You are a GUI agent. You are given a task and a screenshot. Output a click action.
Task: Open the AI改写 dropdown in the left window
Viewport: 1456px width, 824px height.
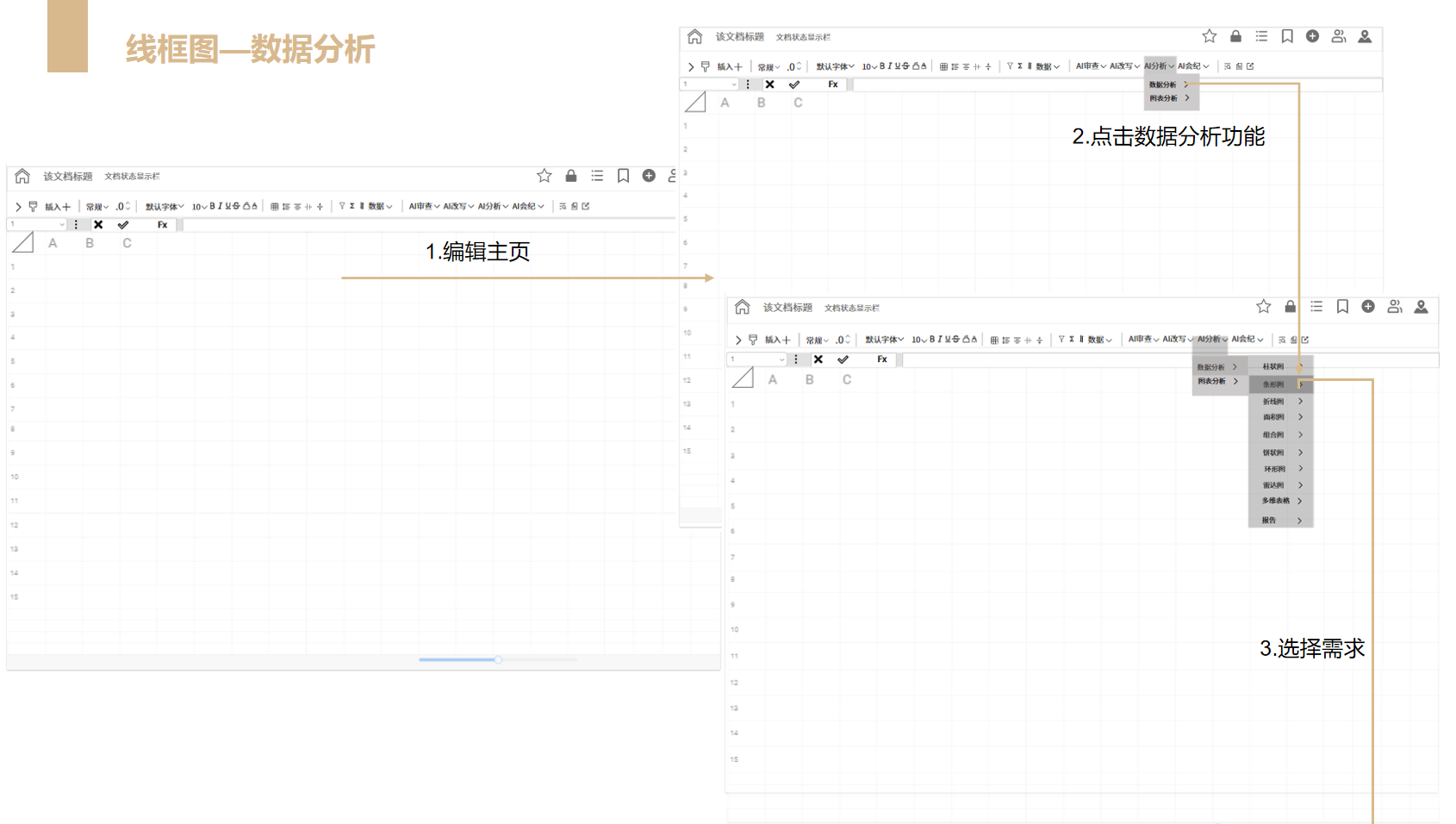point(458,206)
